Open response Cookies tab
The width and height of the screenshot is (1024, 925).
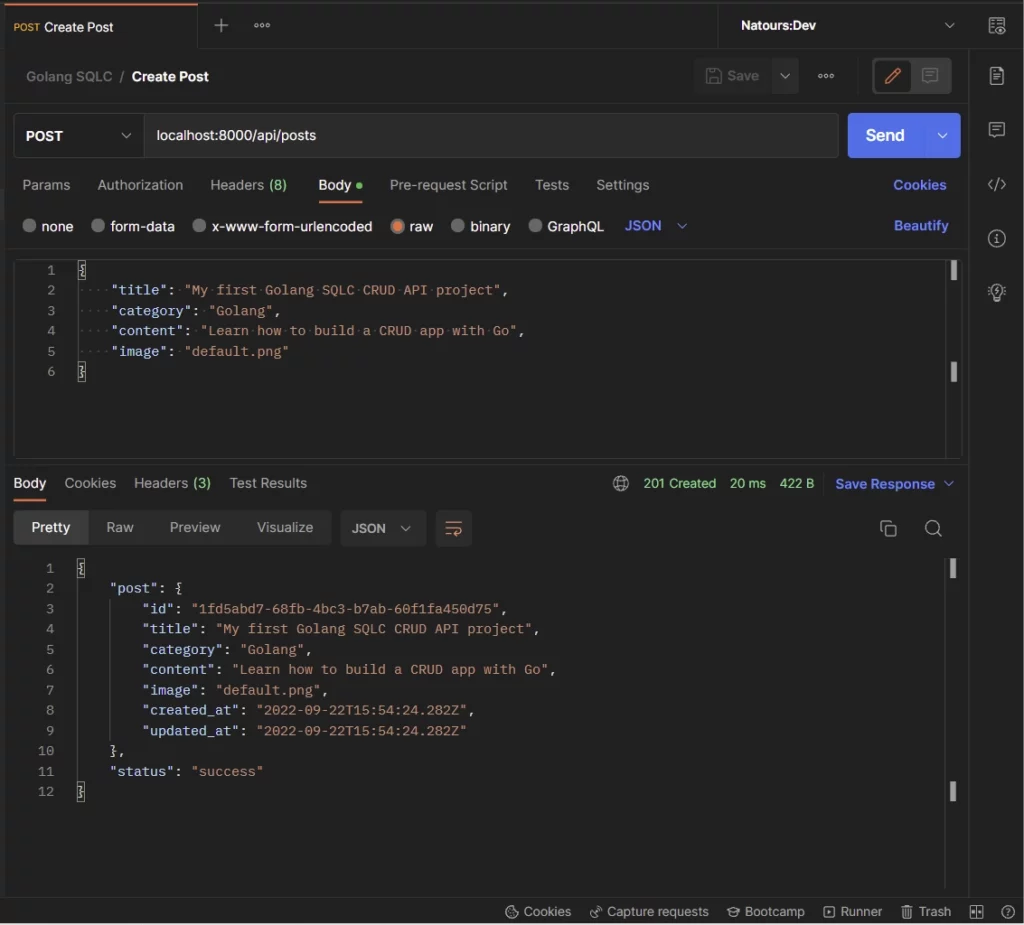coord(90,483)
